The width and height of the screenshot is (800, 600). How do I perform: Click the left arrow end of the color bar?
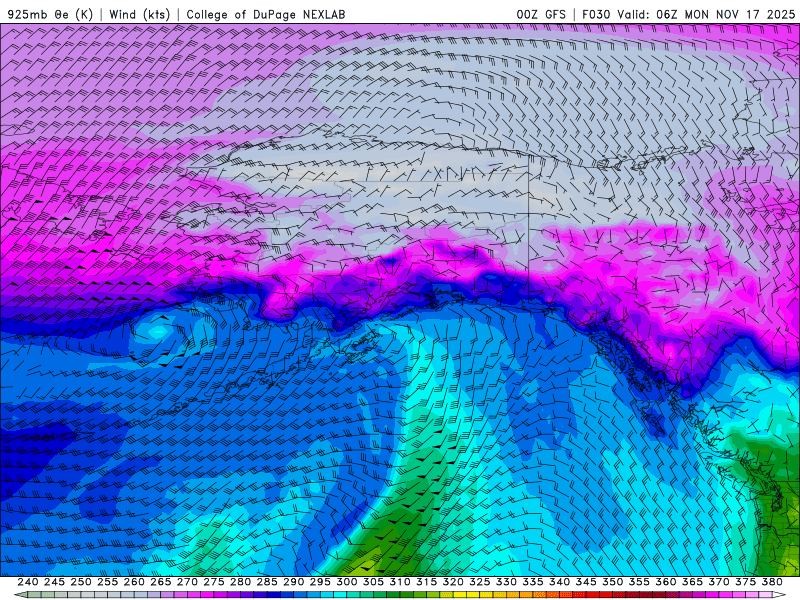click(20, 595)
